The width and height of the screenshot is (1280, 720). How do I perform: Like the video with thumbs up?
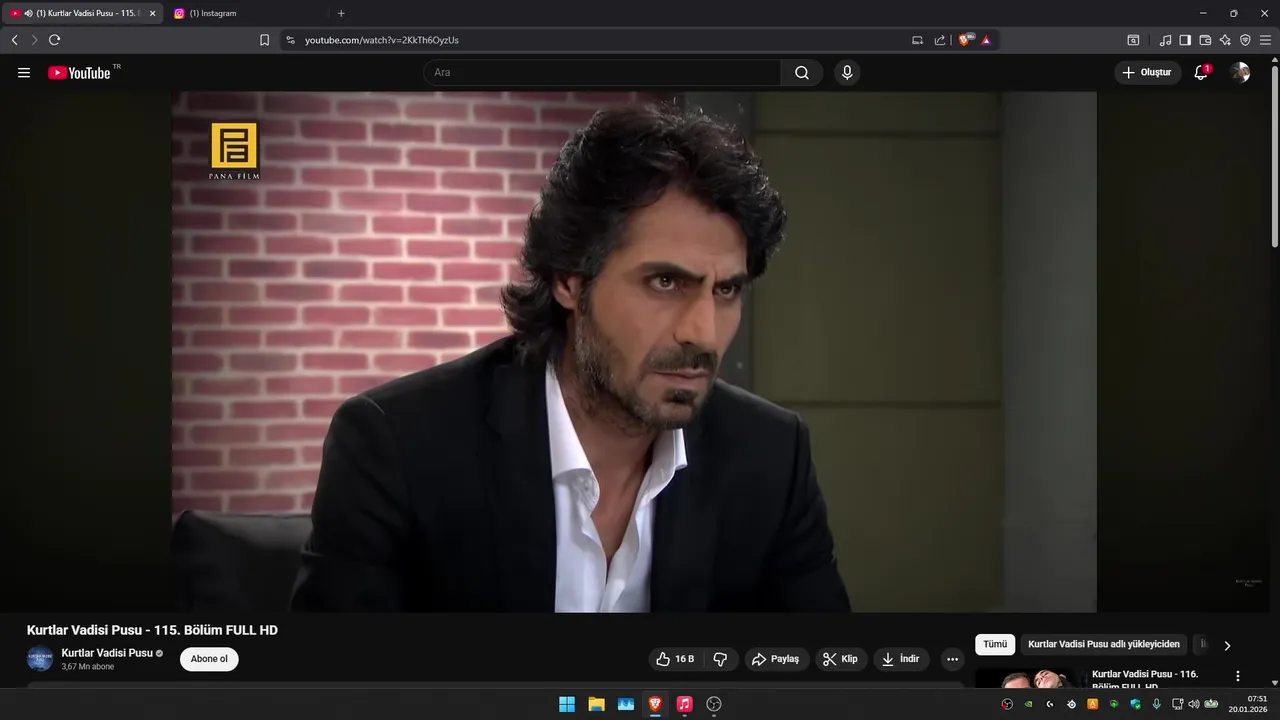pyautogui.click(x=675, y=659)
